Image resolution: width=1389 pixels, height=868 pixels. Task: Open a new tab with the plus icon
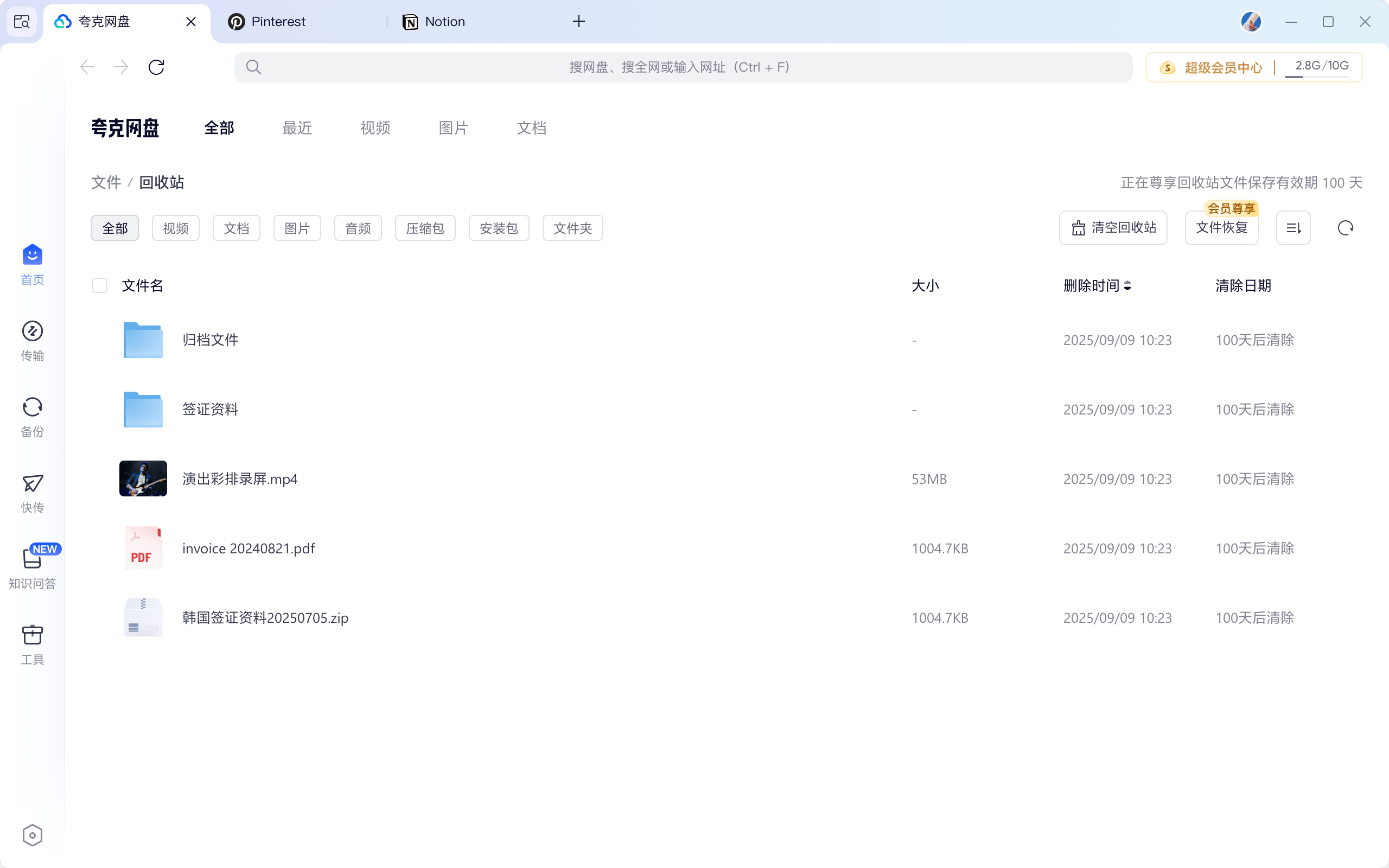[578, 22]
